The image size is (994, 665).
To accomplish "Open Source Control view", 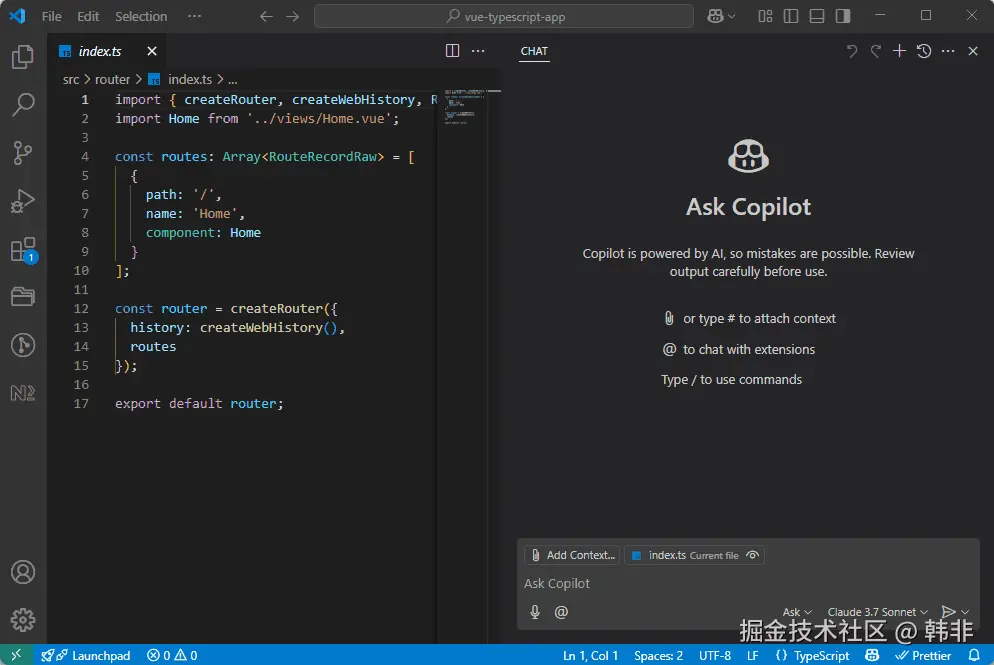I will coord(22,152).
